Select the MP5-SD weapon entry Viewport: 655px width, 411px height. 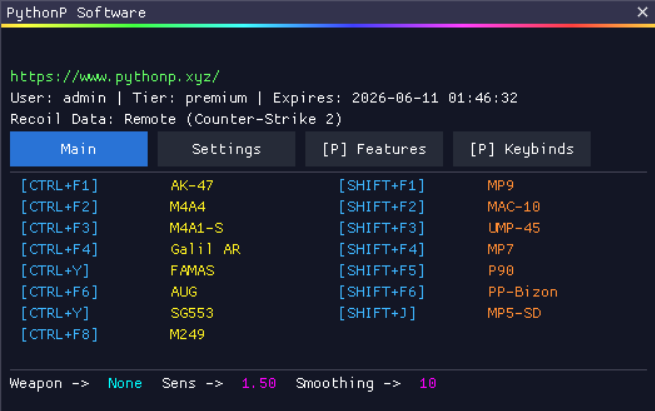pos(514,314)
